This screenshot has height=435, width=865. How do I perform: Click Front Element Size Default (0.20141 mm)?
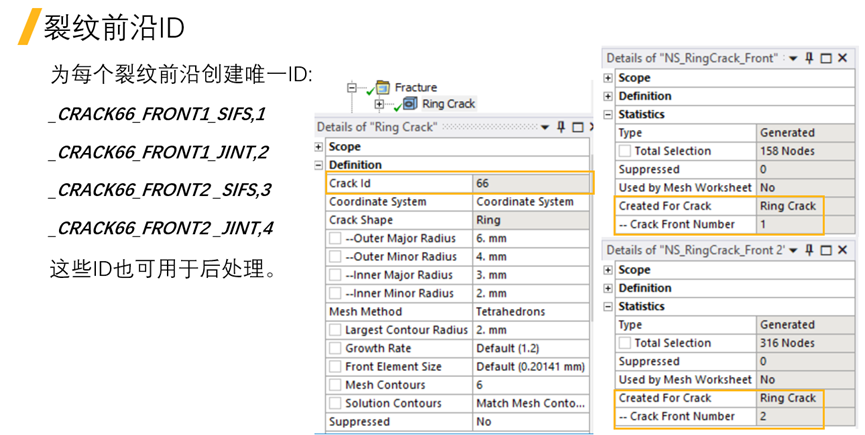(x=532, y=366)
